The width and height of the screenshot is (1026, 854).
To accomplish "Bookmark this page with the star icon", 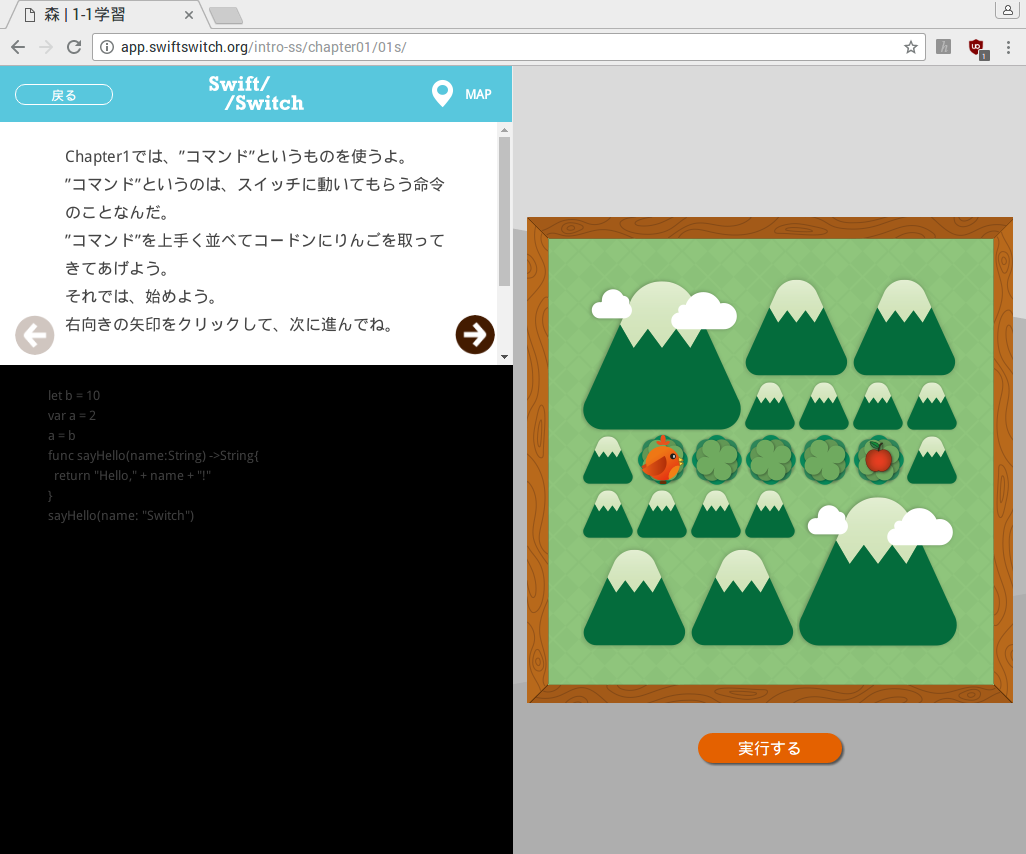I will coord(910,47).
